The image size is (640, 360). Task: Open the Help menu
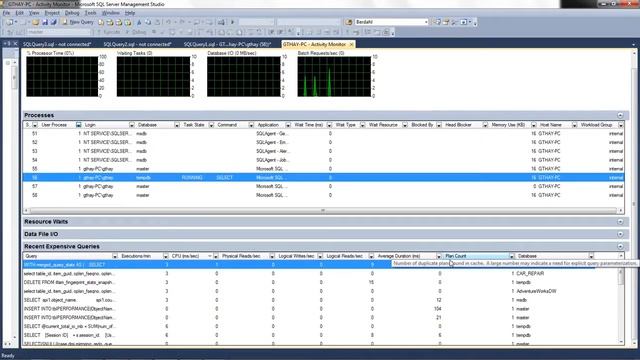(130, 13)
